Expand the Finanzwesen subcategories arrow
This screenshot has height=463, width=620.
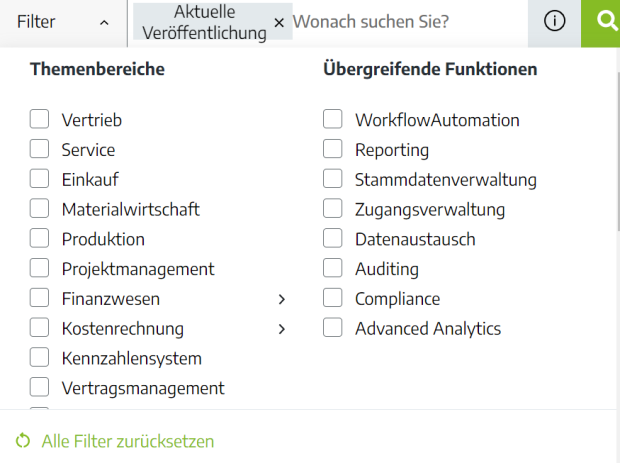click(282, 299)
